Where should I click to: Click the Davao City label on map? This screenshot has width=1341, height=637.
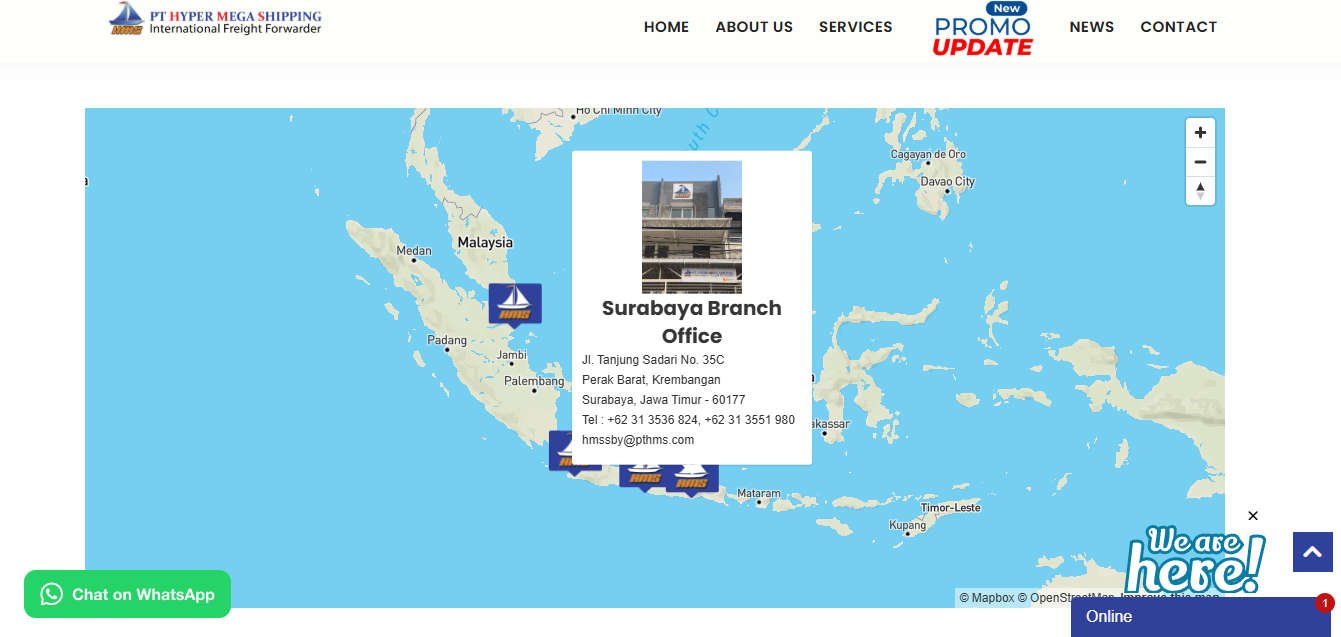pos(947,182)
